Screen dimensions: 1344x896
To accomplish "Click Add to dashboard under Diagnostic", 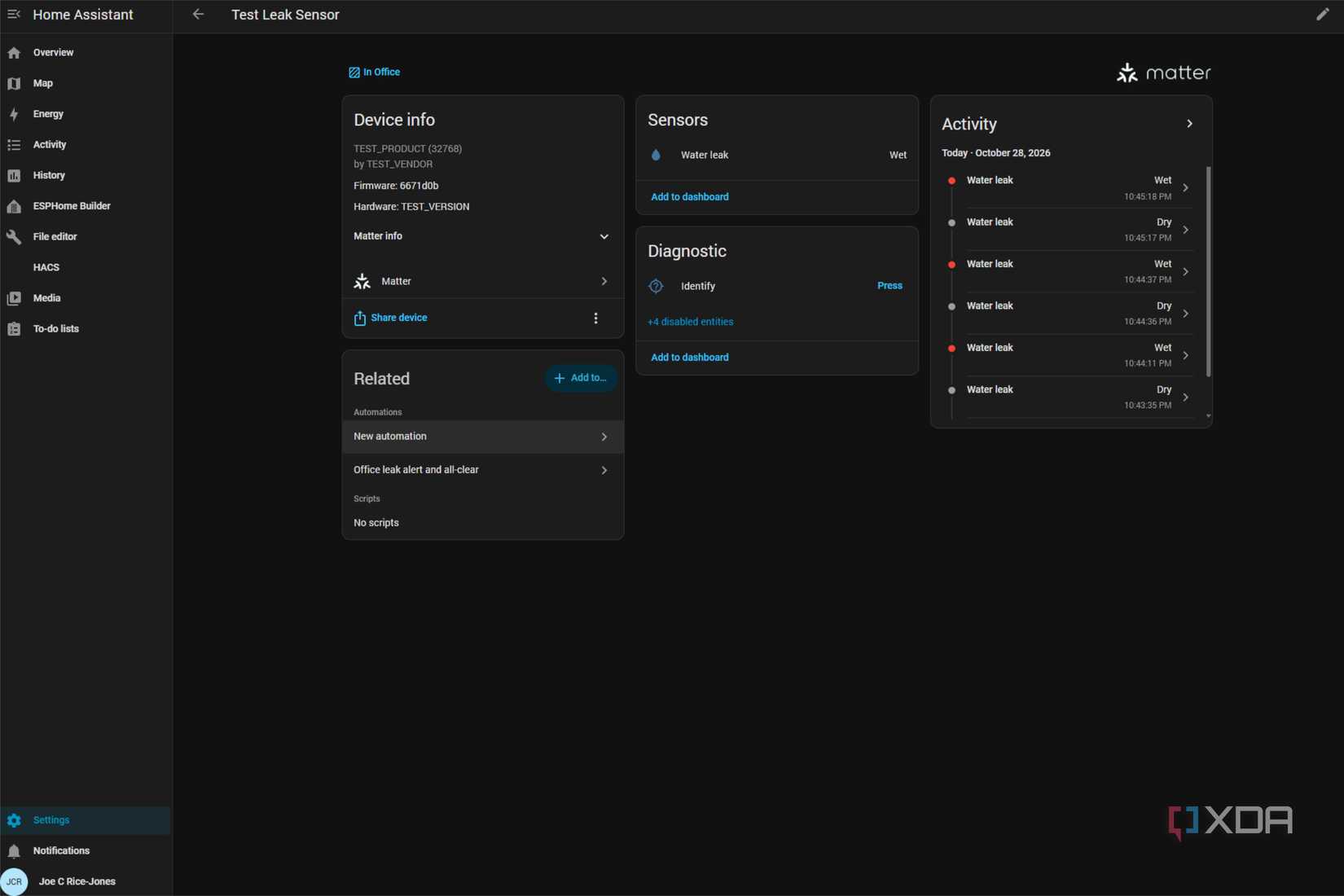I will [x=690, y=358].
